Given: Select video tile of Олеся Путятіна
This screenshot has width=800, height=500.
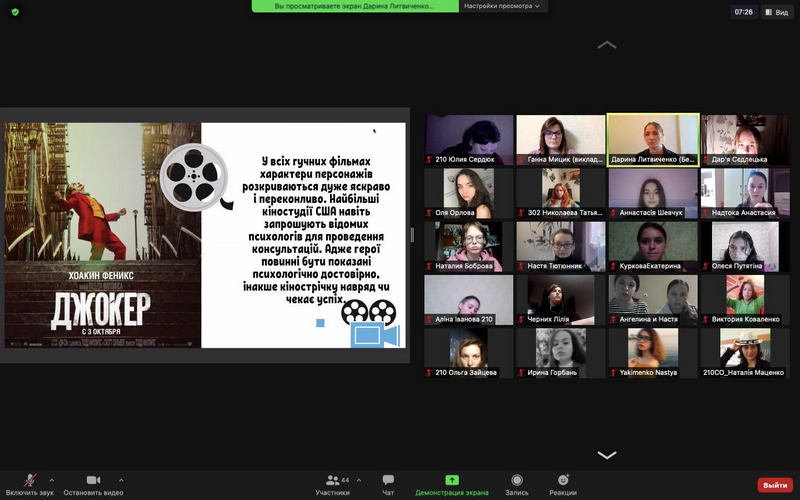Looking at the screenshot, I should click(x=745, y=246).
